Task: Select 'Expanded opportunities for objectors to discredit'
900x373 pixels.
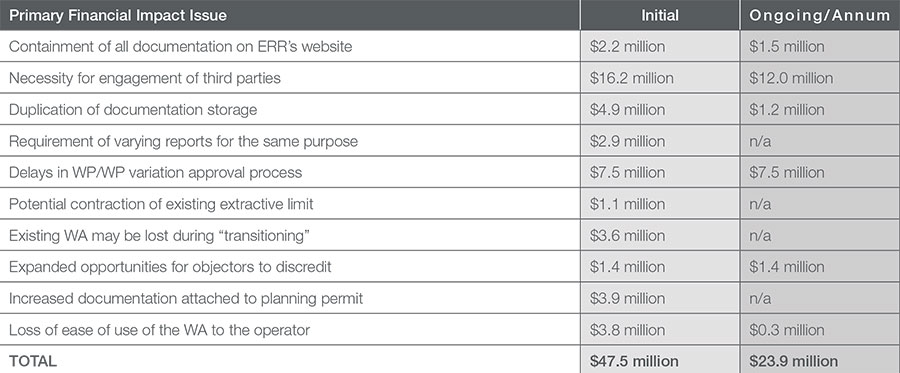Action: 170,267
